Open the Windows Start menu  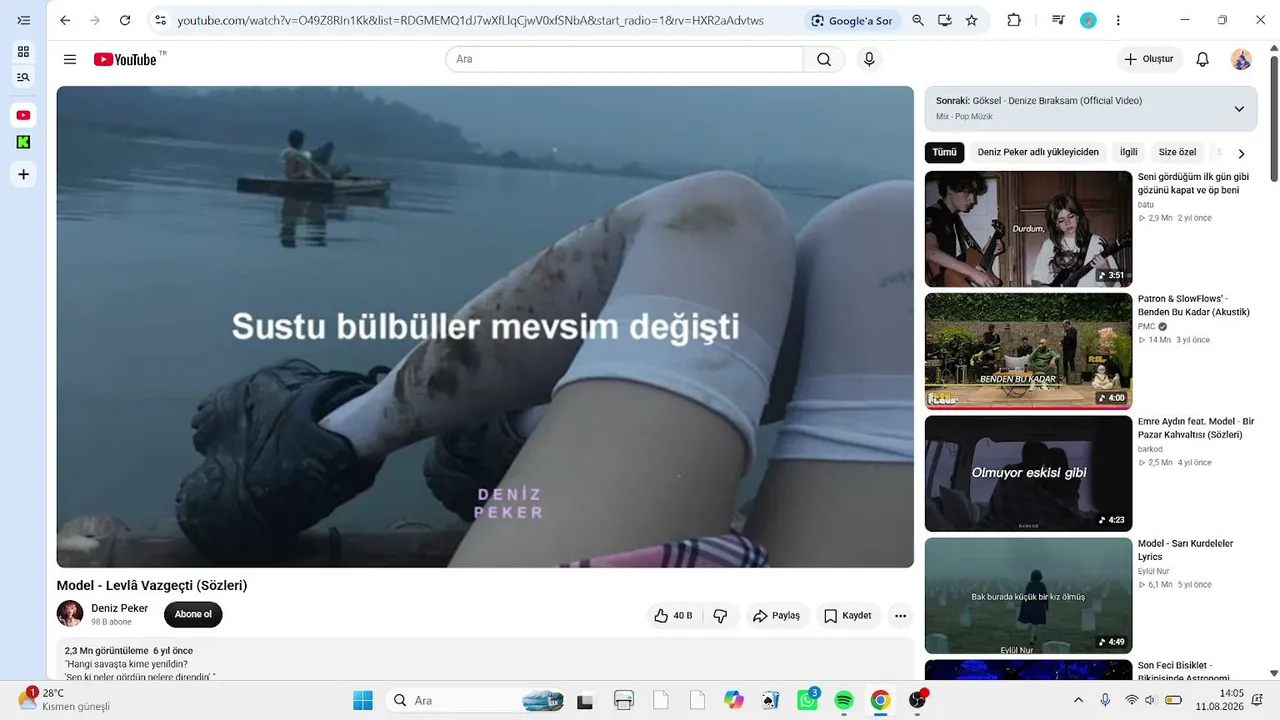click(x=362, y=700)
